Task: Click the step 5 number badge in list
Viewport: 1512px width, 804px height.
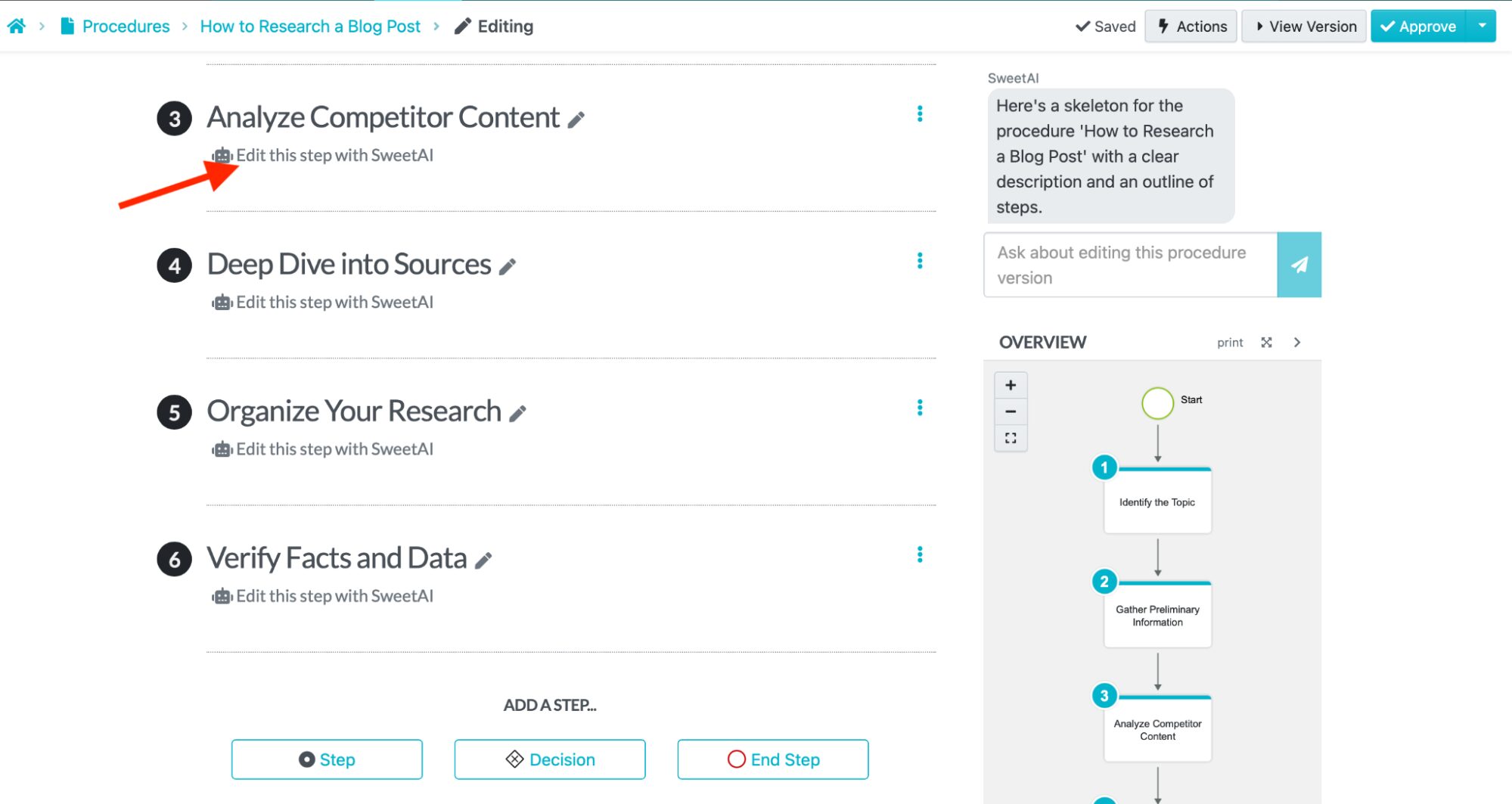Action: (174, 412)
